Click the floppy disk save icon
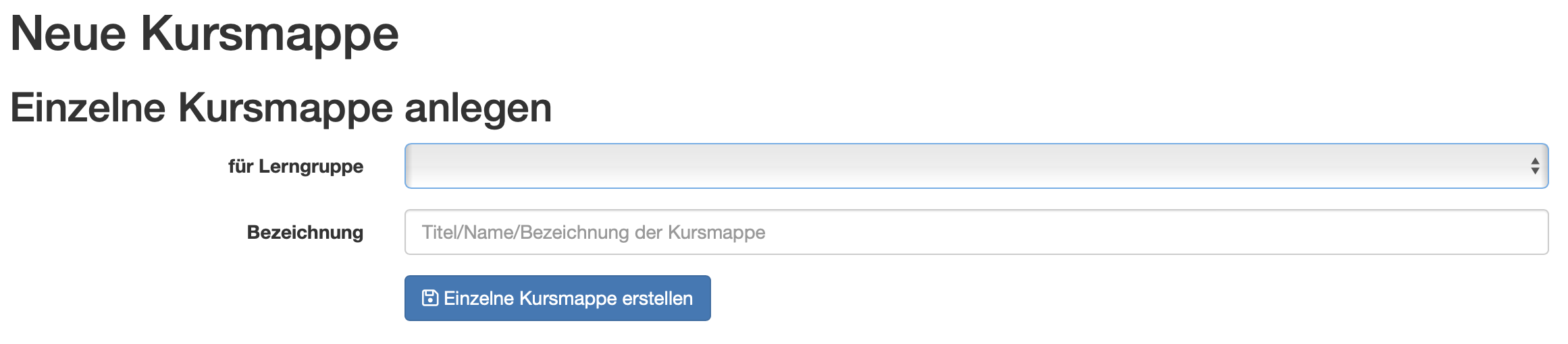The image size is (1568, 344). [x=429, y=298]
